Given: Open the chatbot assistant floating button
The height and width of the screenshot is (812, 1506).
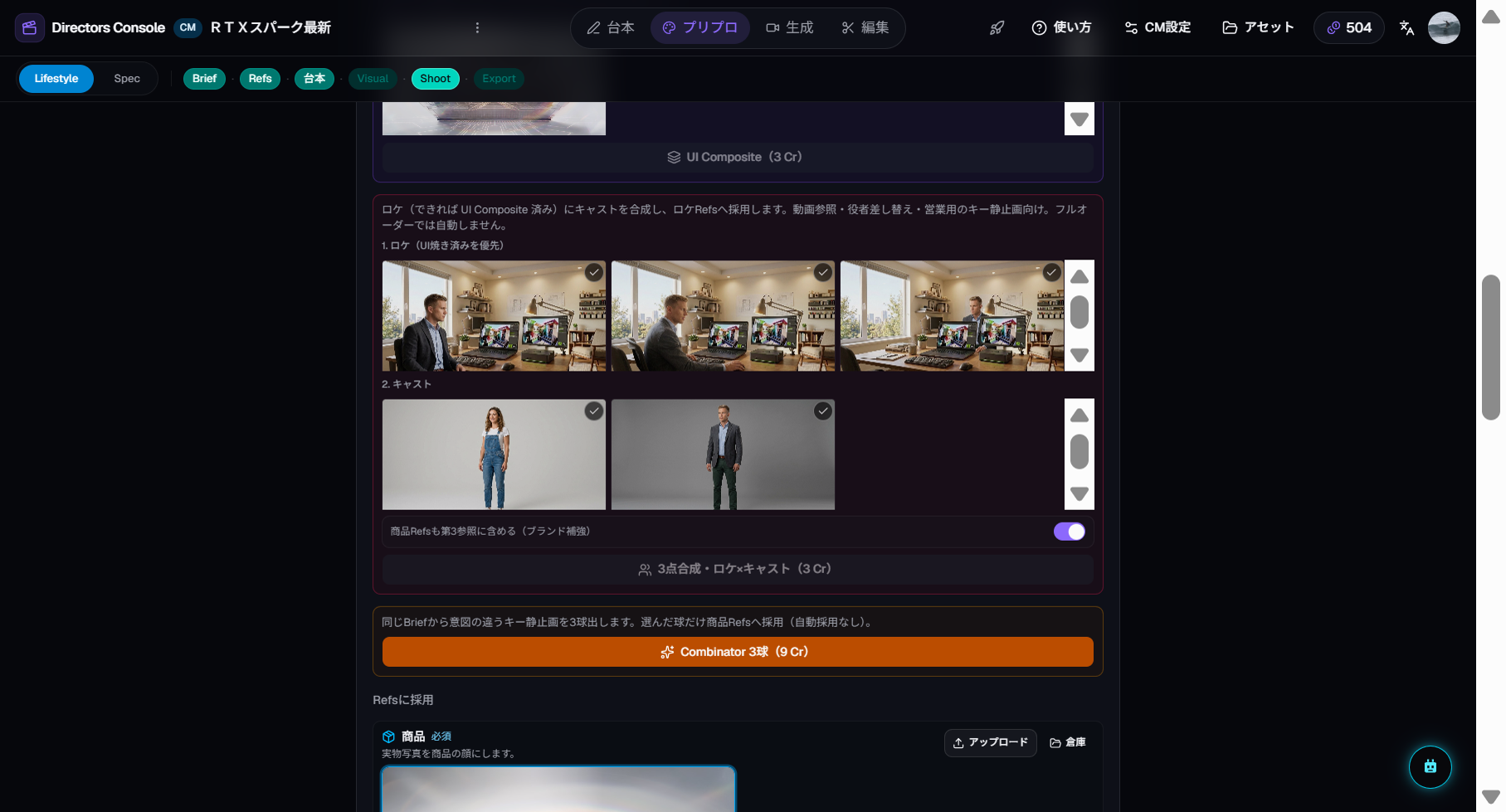Looking at the screenshot, I should click(x=1430, y=766).
